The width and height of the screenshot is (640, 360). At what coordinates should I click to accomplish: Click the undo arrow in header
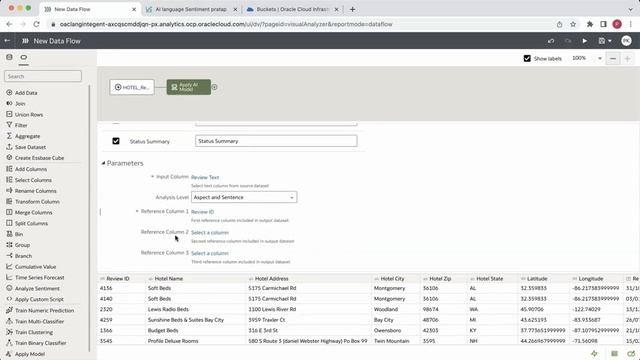551,41
